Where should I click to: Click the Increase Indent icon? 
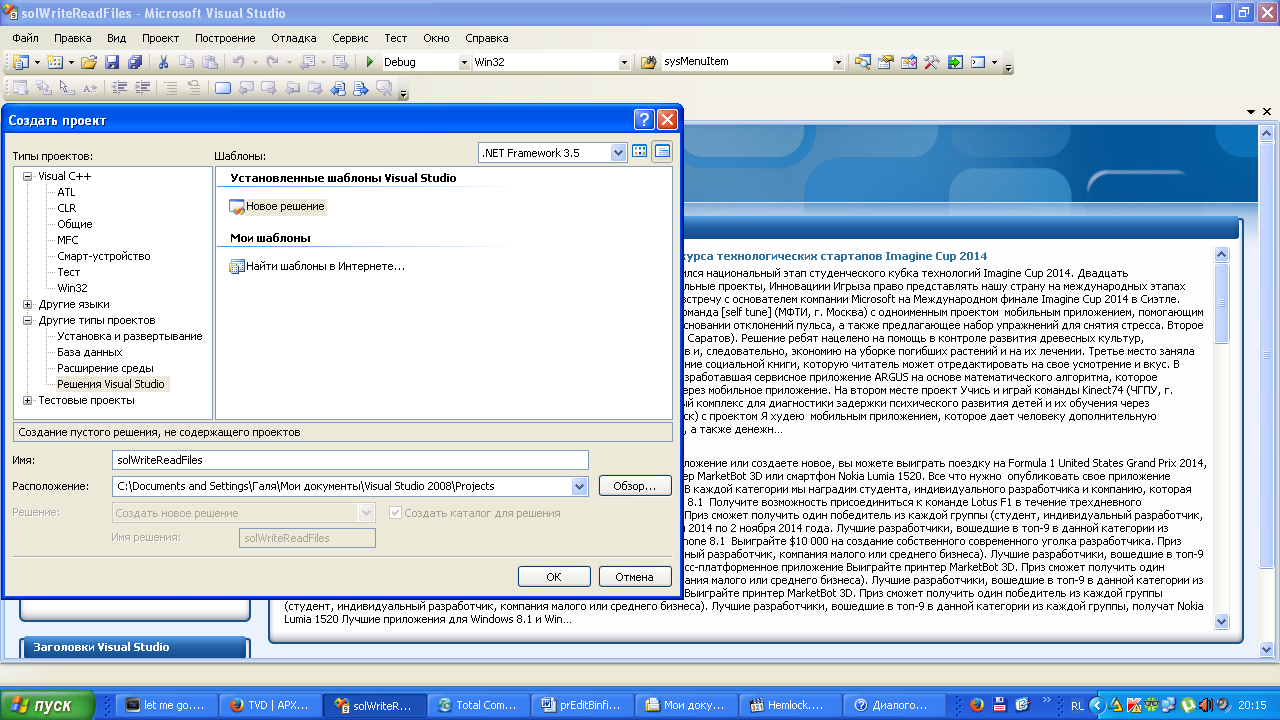point(141,88)
